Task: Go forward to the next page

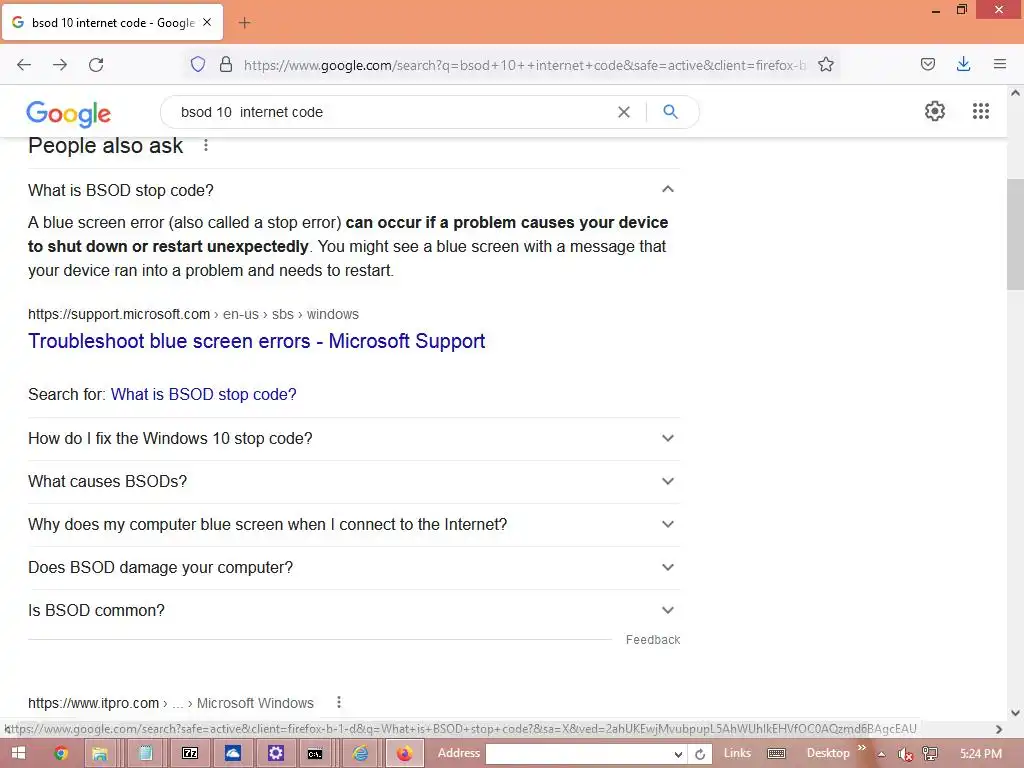Action: click(60, 65)
